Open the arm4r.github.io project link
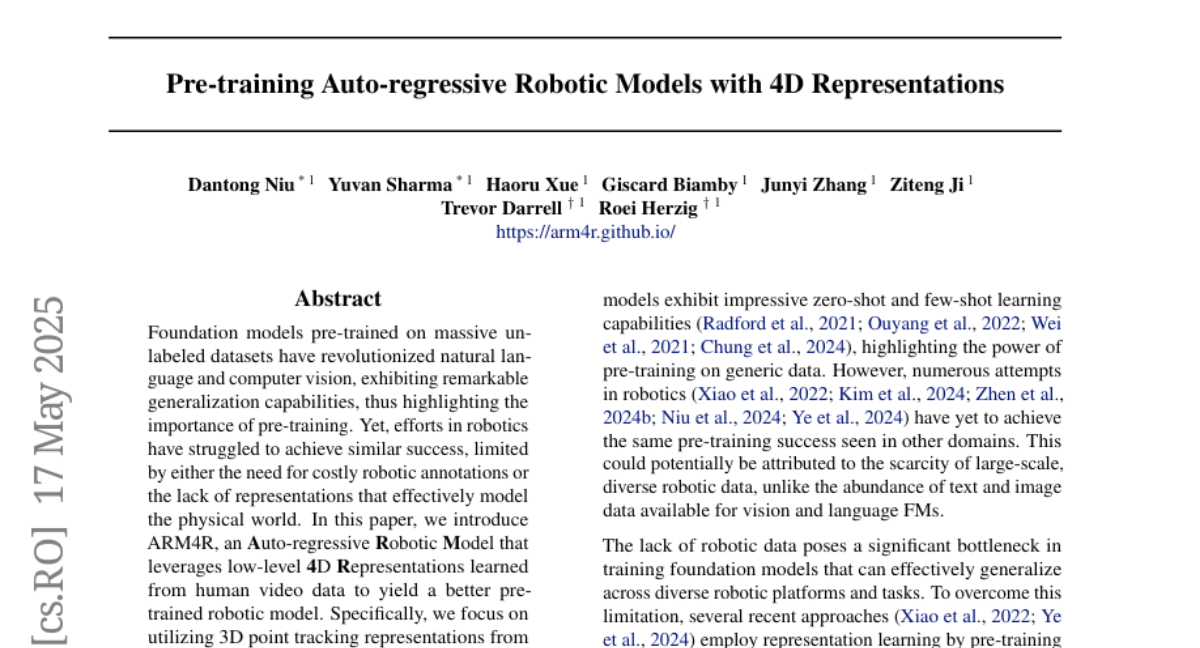The image size is (1200, 648). tap(586, 232)
